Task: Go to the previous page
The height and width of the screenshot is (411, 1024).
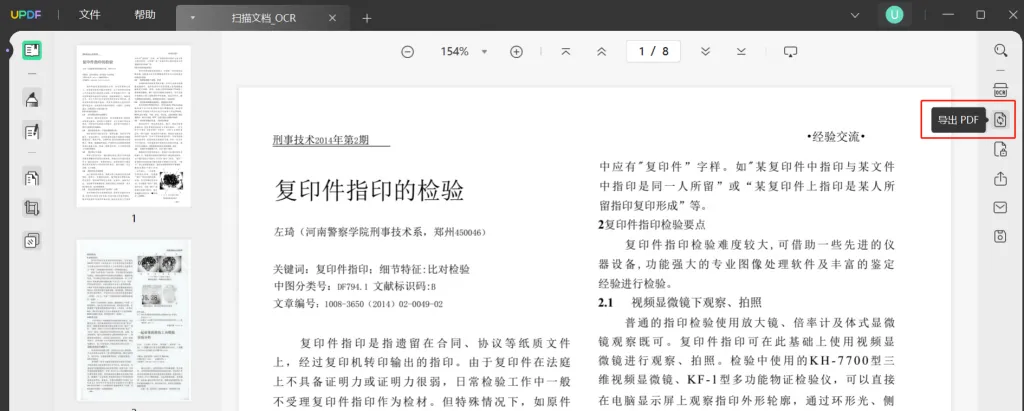Action: (x=601, y=52)
